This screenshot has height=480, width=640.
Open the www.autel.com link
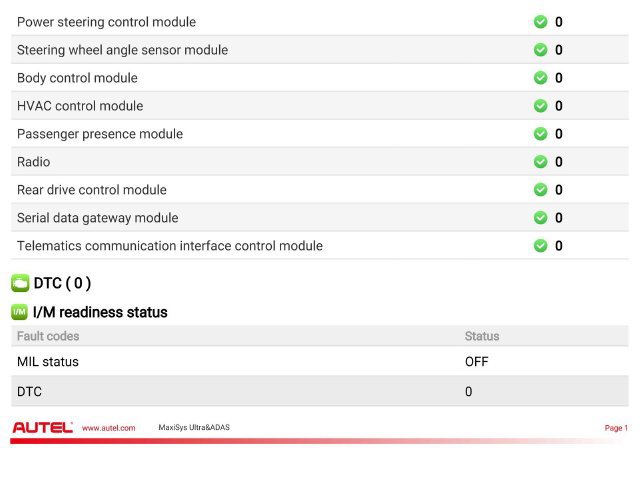pos(109,428)
